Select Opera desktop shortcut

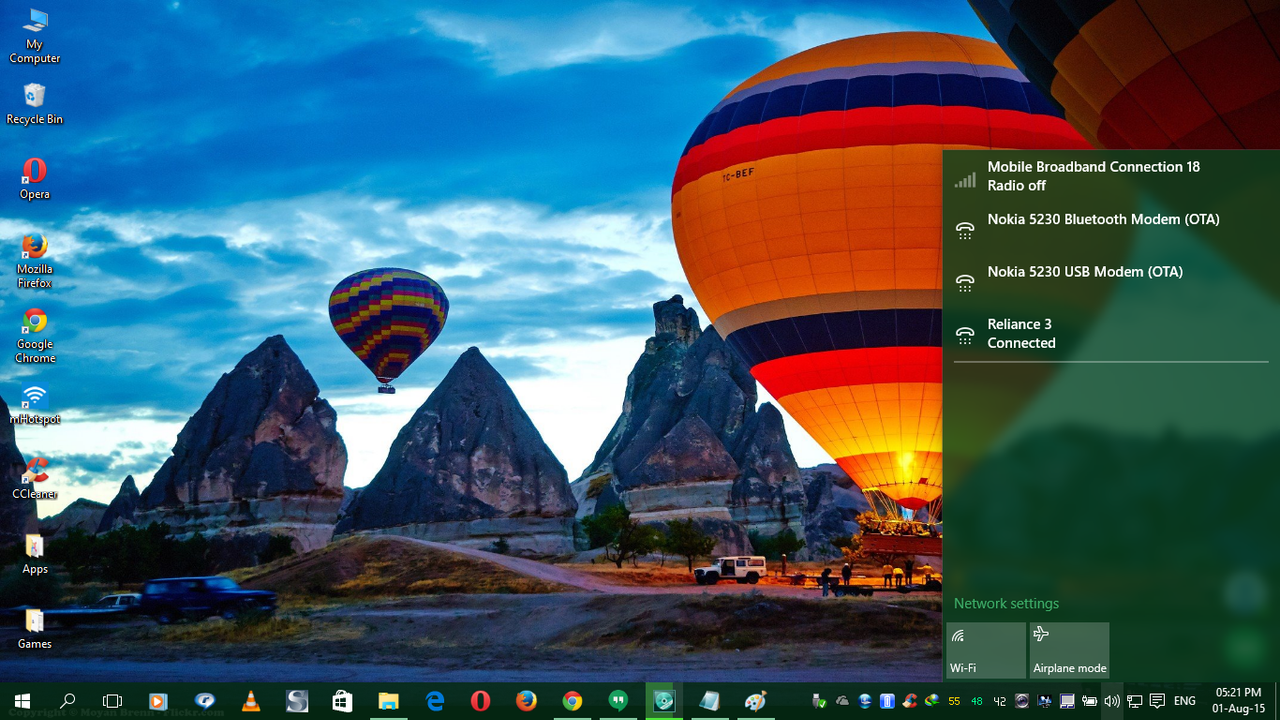[35, 179]
